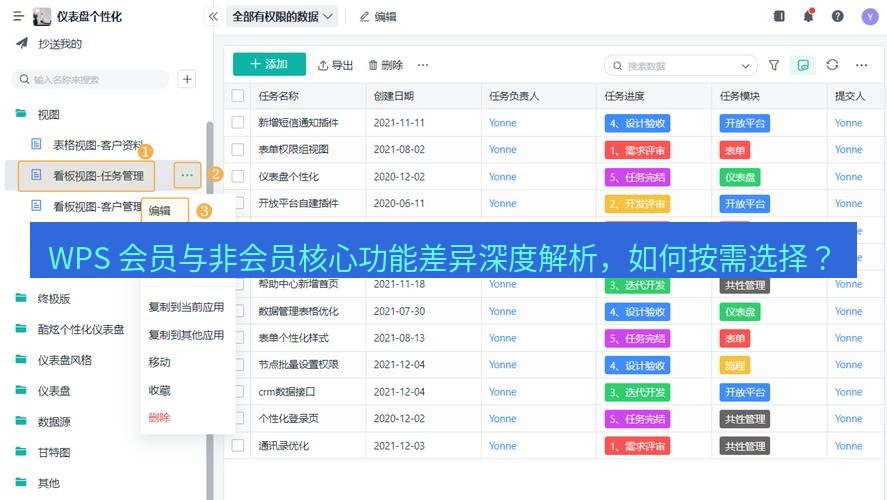
Task: Click the sidebar vertical scrollbar
Action: (x=210, y=310)
